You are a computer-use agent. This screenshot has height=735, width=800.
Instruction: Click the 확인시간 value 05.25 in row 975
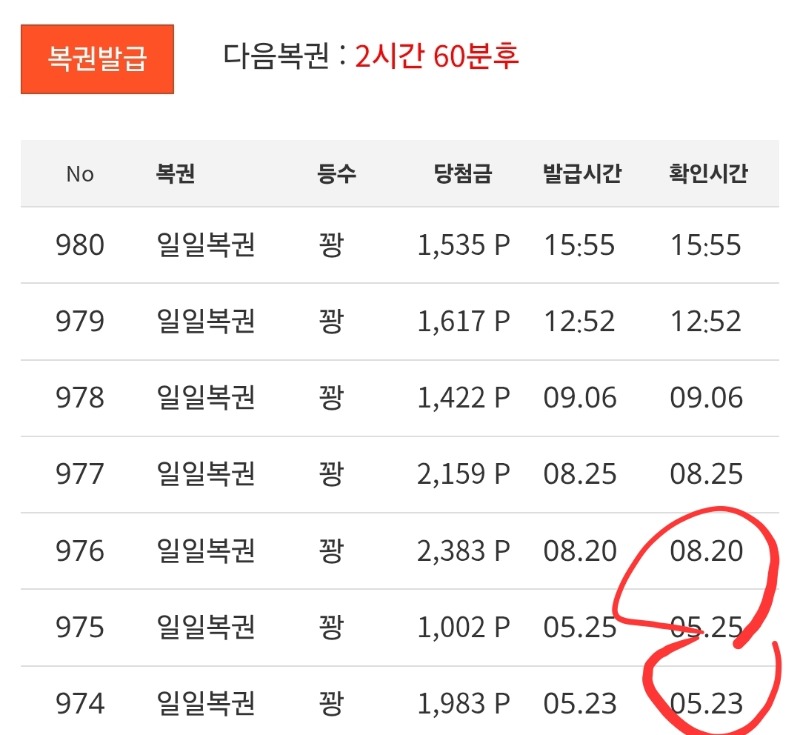point(707,627)
